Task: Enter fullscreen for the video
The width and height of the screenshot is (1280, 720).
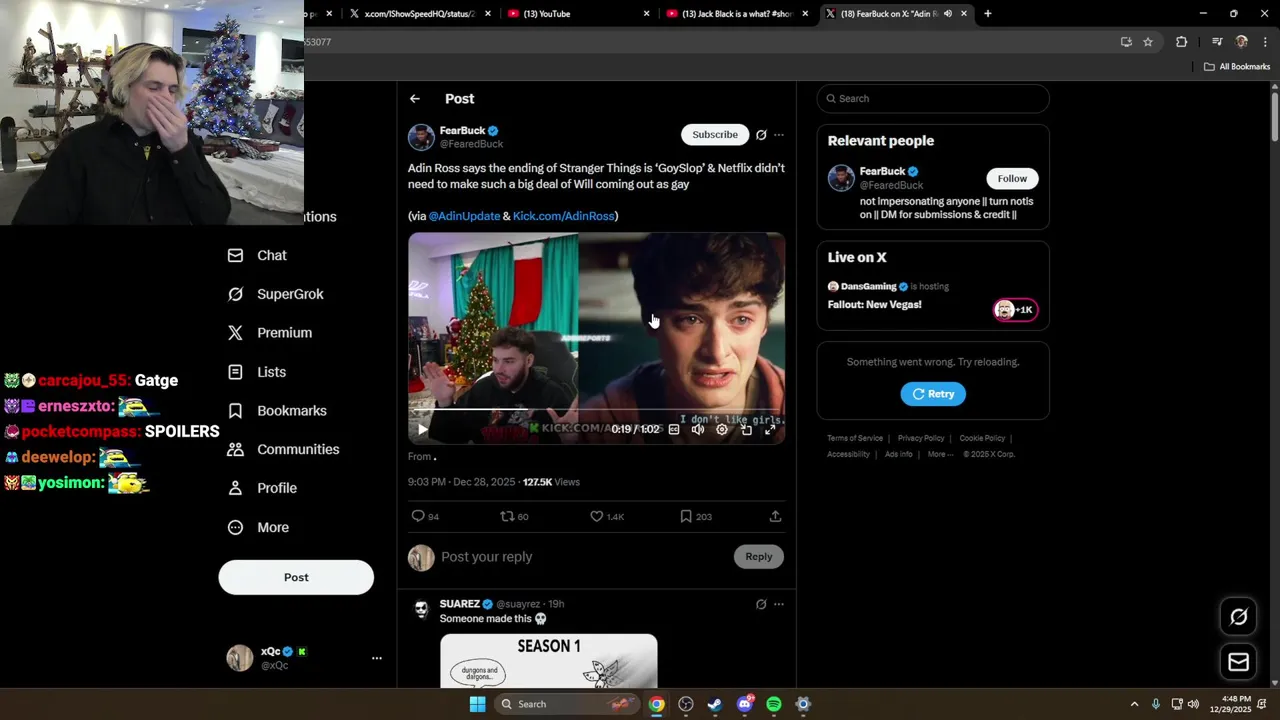Action: (x=770, y=429)
